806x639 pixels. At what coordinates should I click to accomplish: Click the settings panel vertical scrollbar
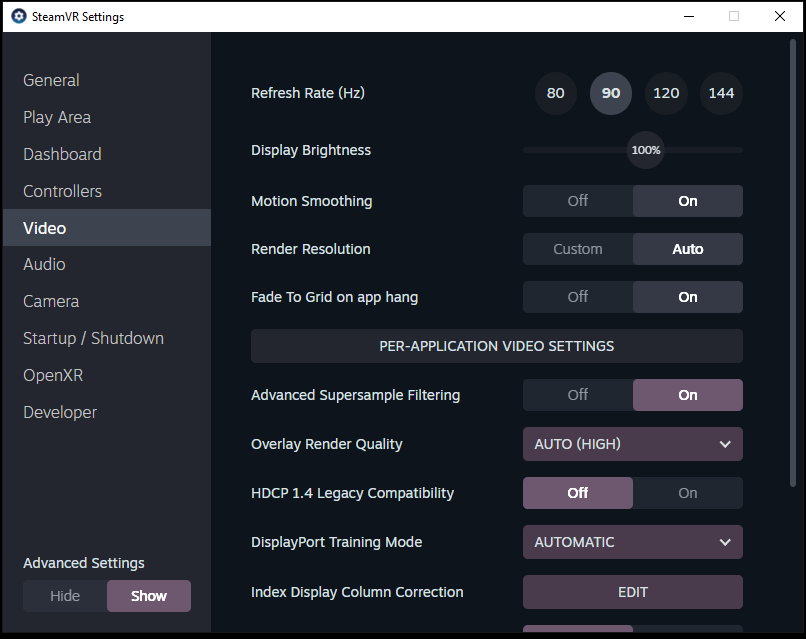pos(792,263)
